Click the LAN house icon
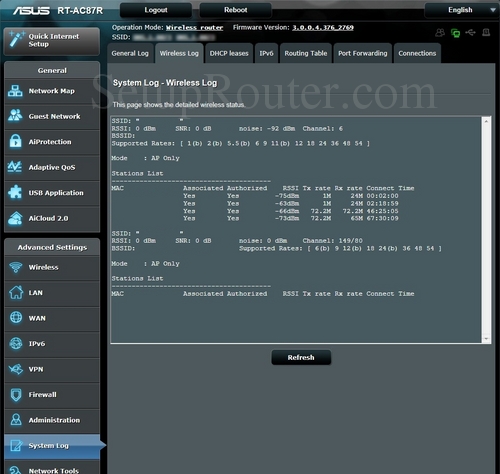 [16, 292]
